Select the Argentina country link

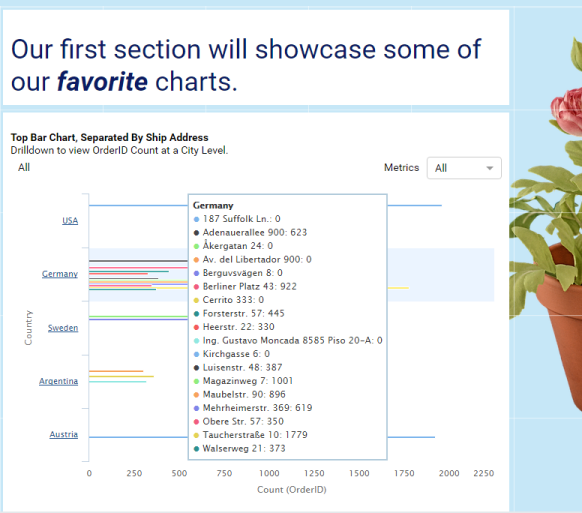click(59, 381)
